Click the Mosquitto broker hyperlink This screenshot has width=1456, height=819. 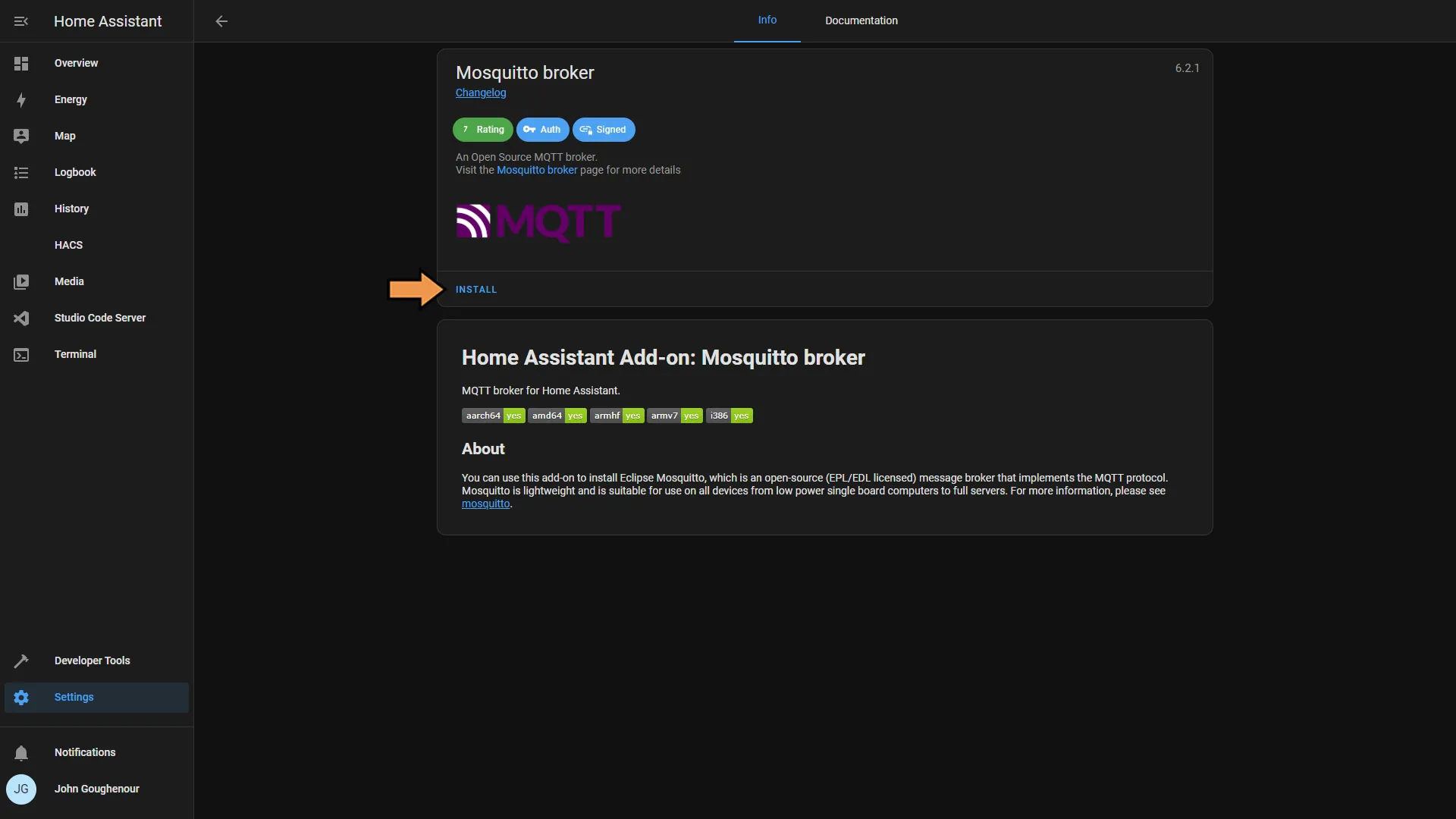pyautogui.click(x=536, y=170)
